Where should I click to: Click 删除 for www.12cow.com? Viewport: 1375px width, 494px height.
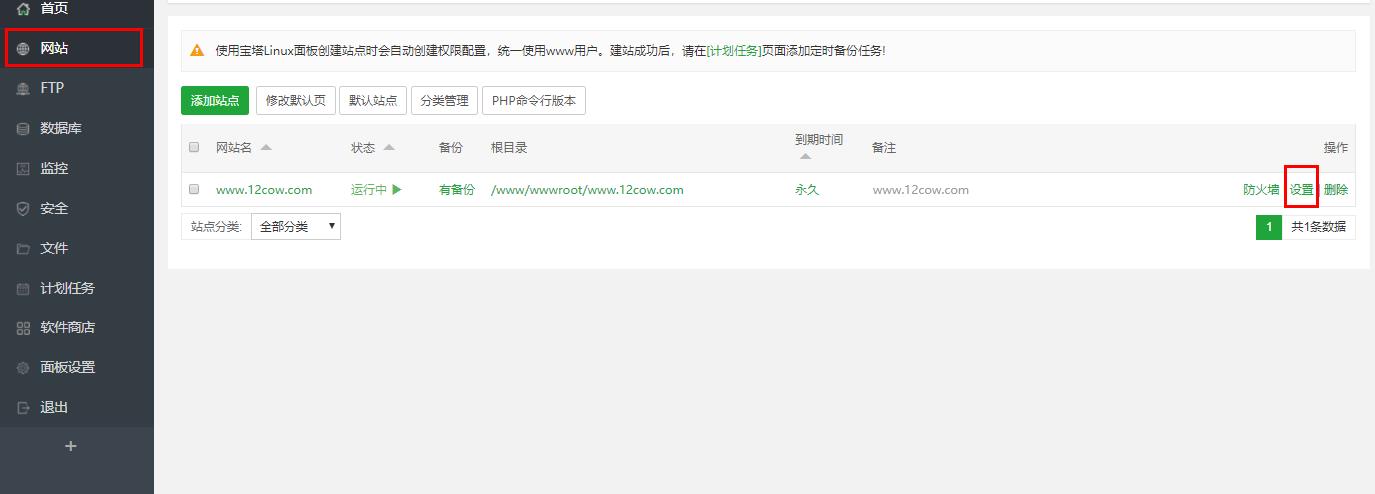(x=1336, y=189)
